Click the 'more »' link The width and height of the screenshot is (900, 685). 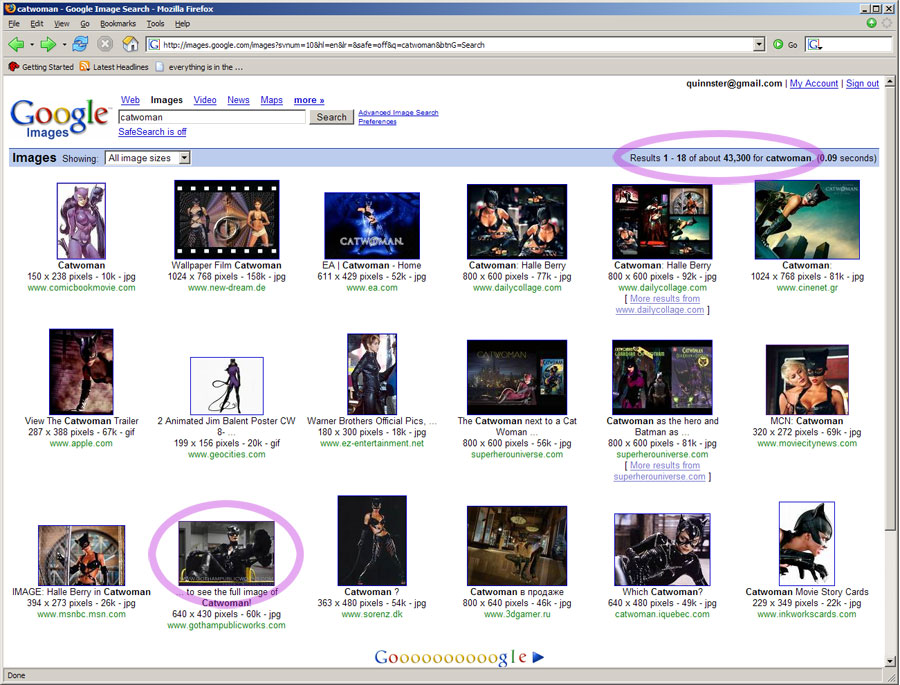(309, 100)
